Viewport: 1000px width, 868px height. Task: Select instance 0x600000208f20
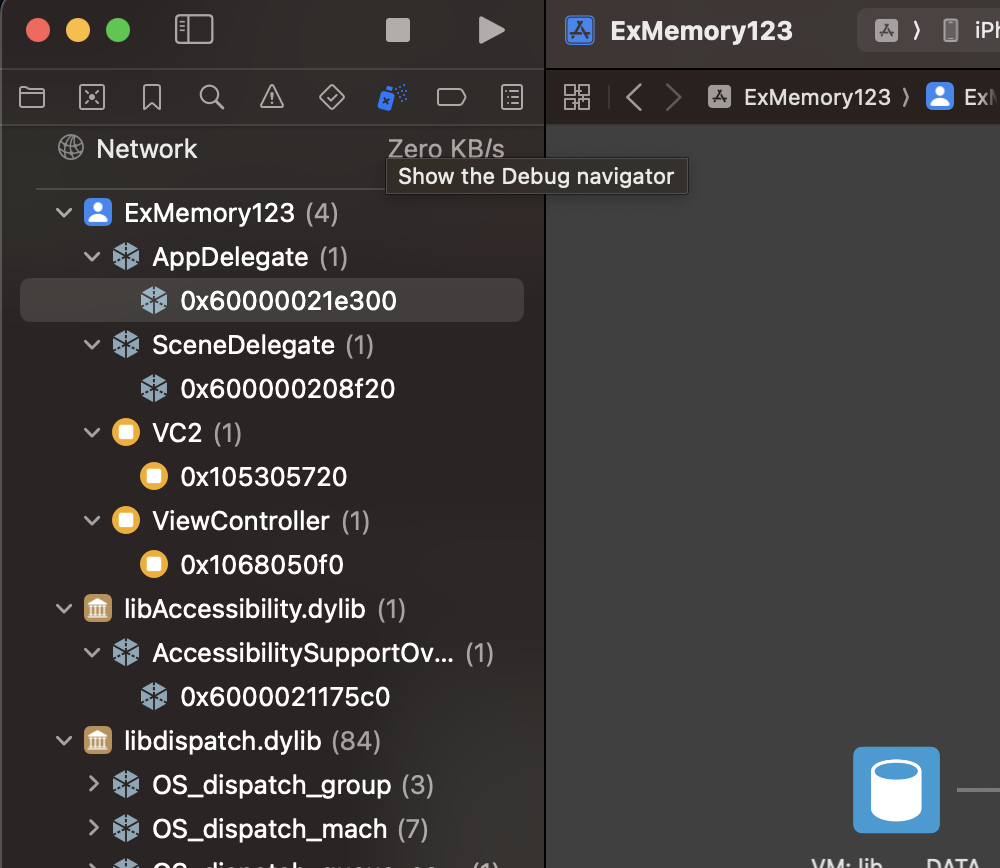pyautogui.click(x=272, y=388)
